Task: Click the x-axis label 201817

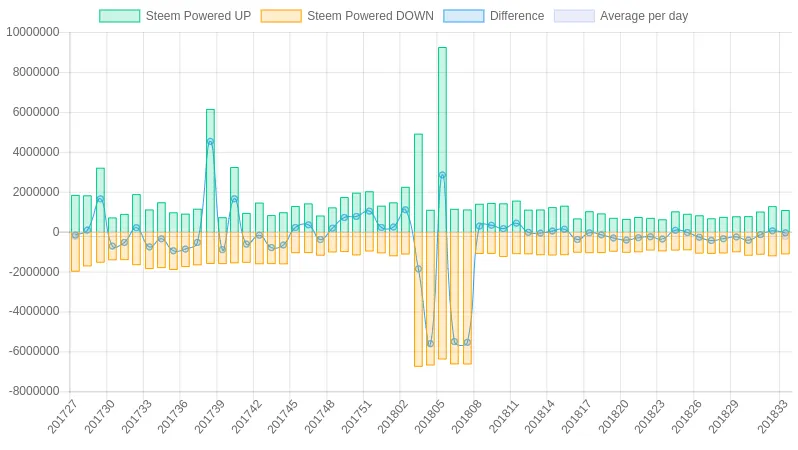Action: [x=577, y=416]
